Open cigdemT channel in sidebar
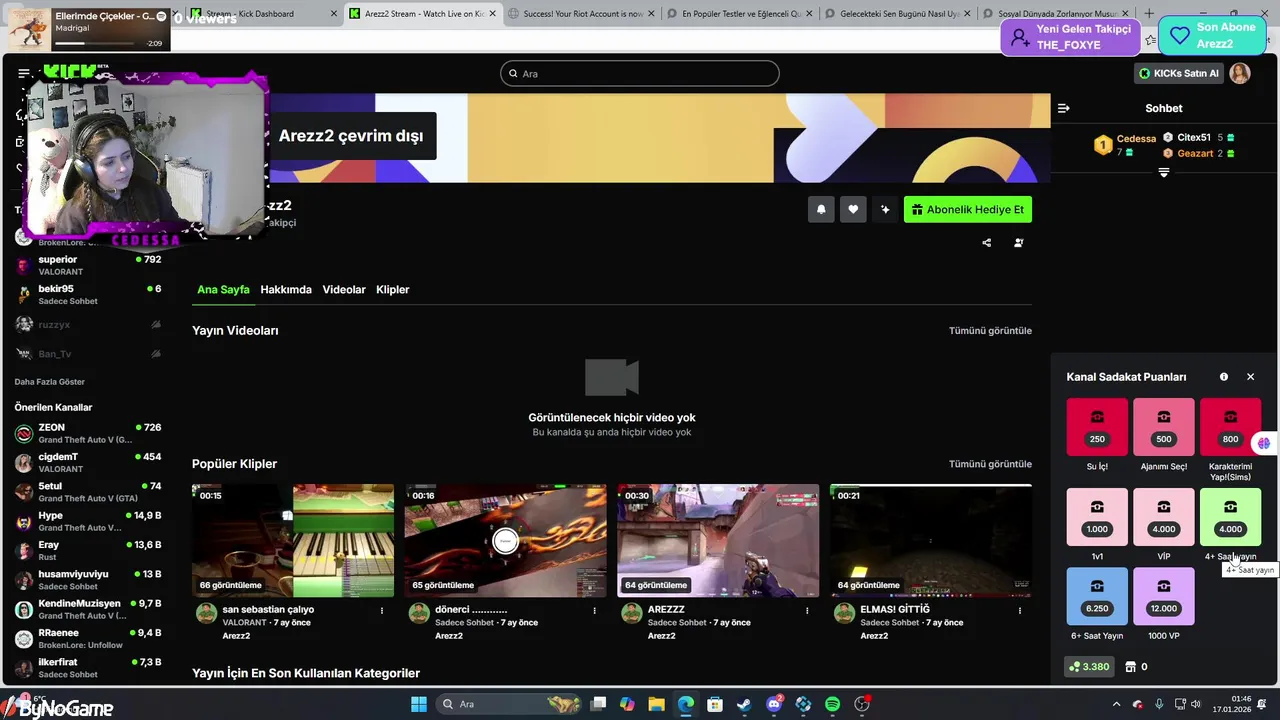Viewport: 1280px width, 720px height. click(88, 463)
